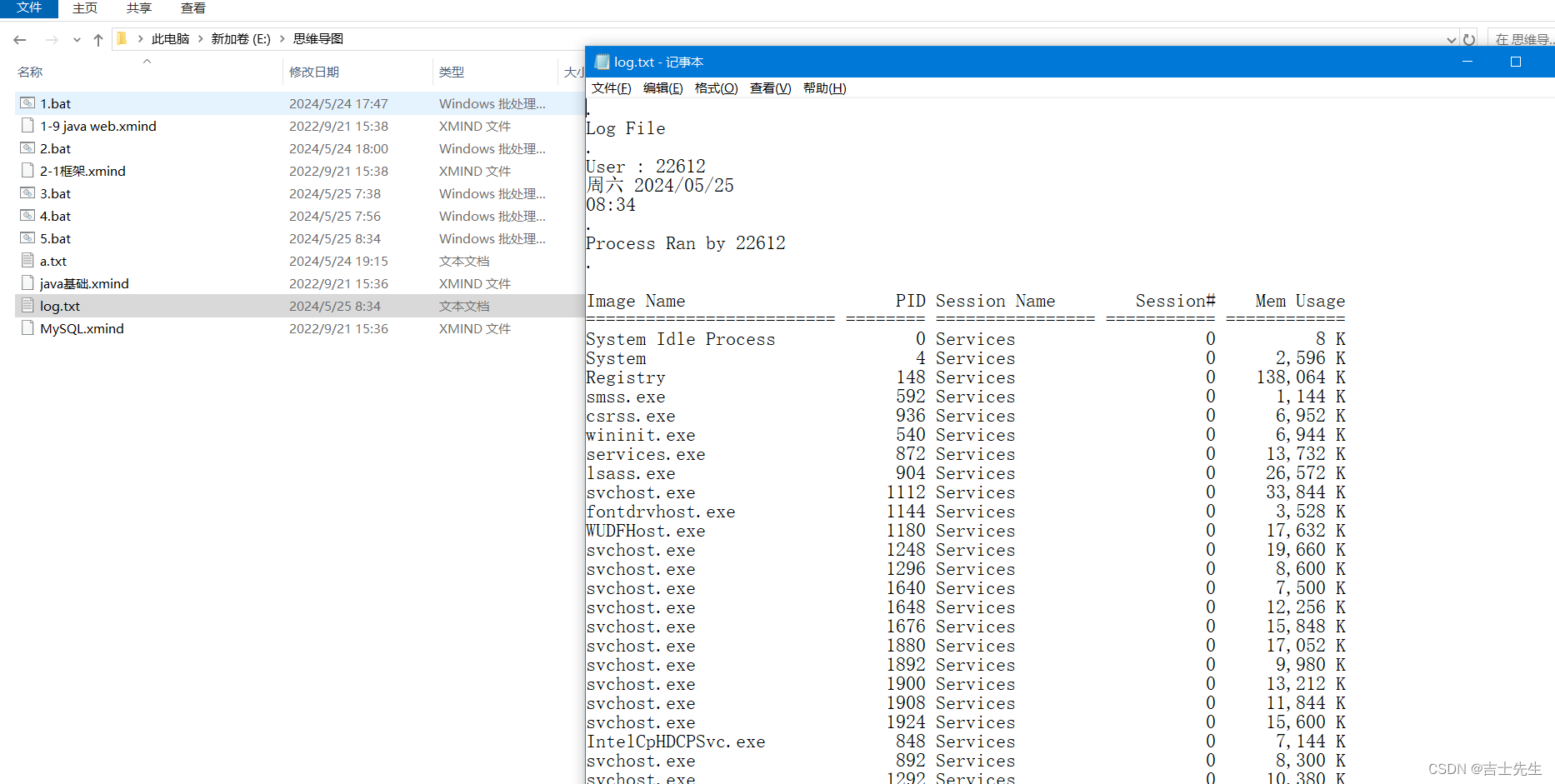Click the 1.bat file icon
The width and height of the screenshot is (1555, 784).
(27, 103)
